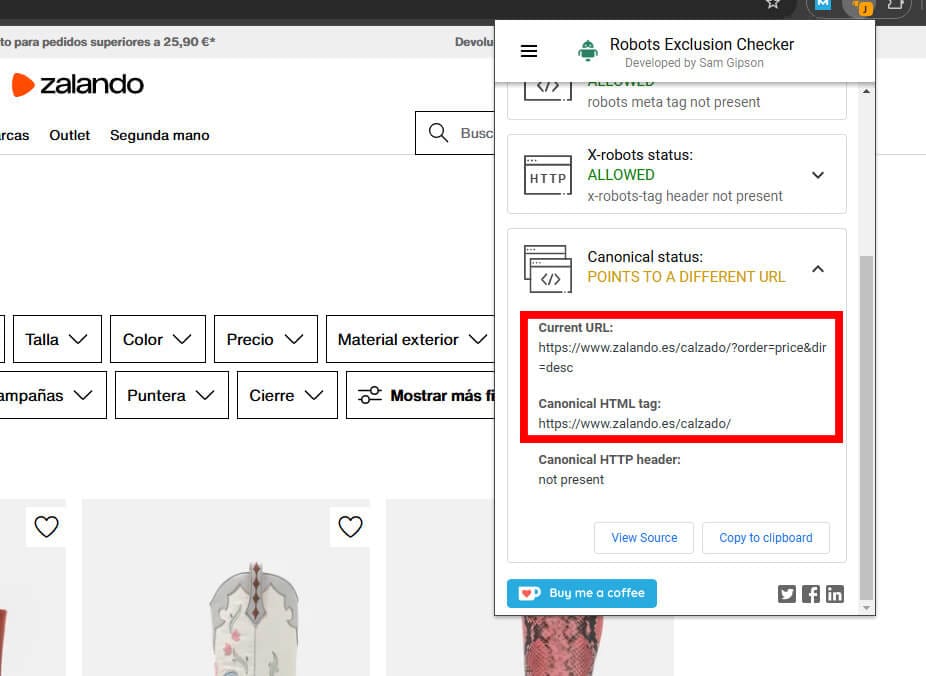Click the popup scrollbar thumb
Viewport: 926px width, 676px height.
pos(866,426)
